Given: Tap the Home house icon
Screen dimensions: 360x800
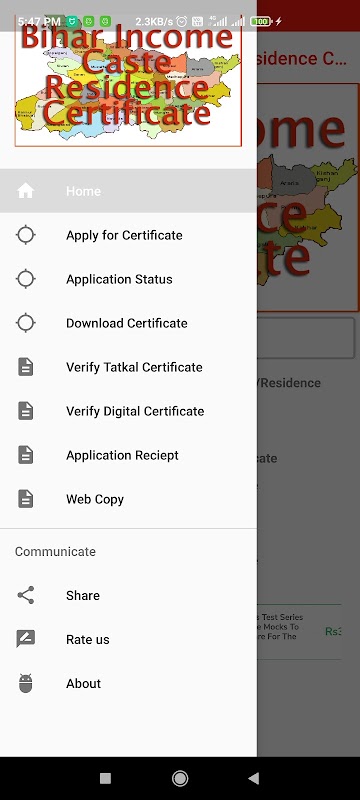Looking at the screenshot, I should [25, 191].
